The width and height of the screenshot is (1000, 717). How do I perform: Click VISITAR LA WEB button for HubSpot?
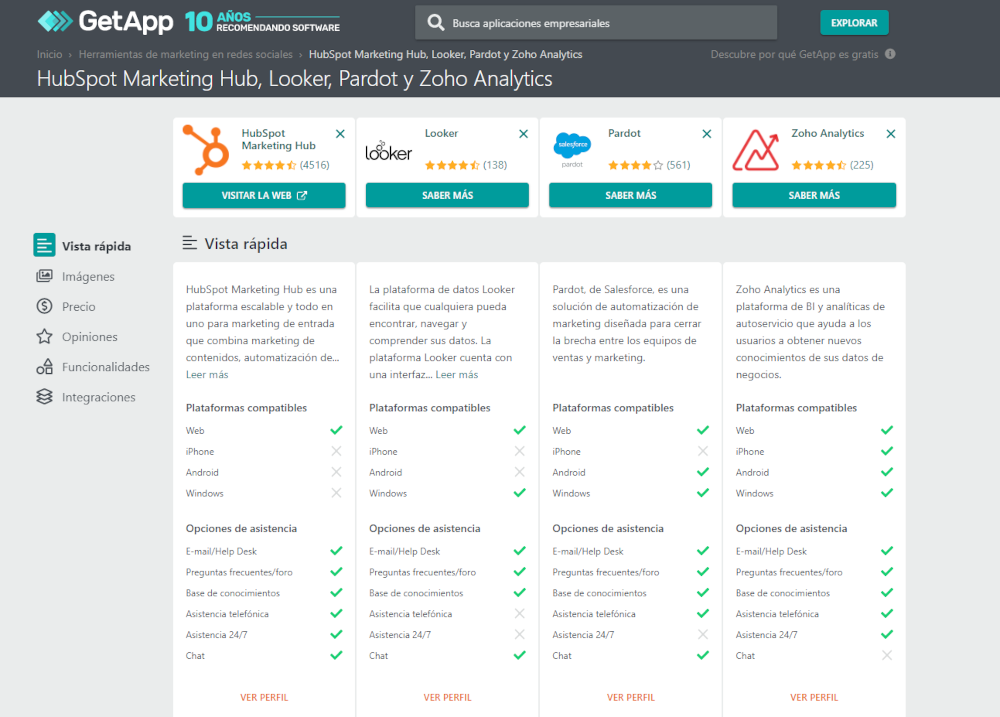click(x=264, y=195)
